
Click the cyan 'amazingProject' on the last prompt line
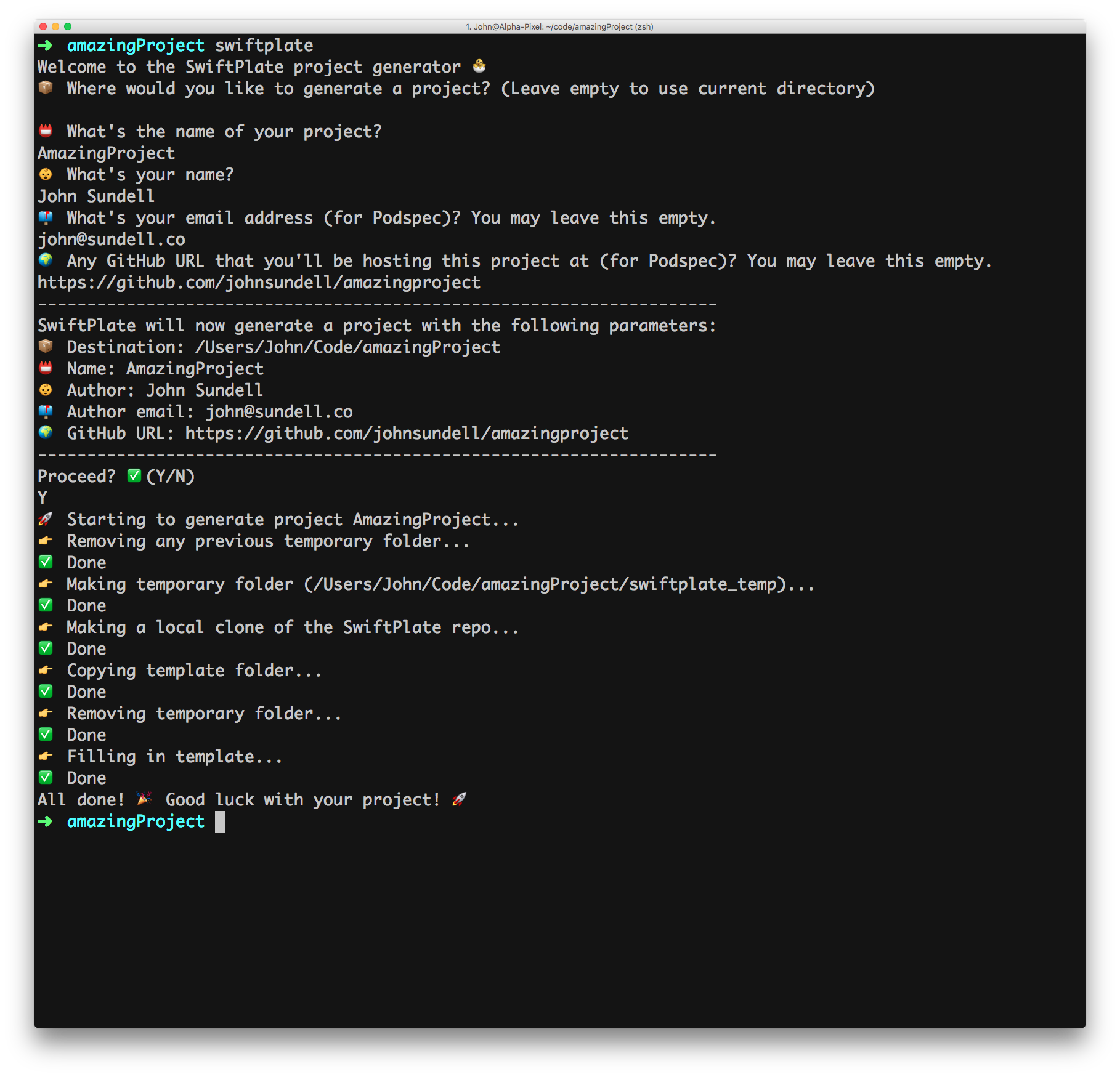click(x=136, y=821)
